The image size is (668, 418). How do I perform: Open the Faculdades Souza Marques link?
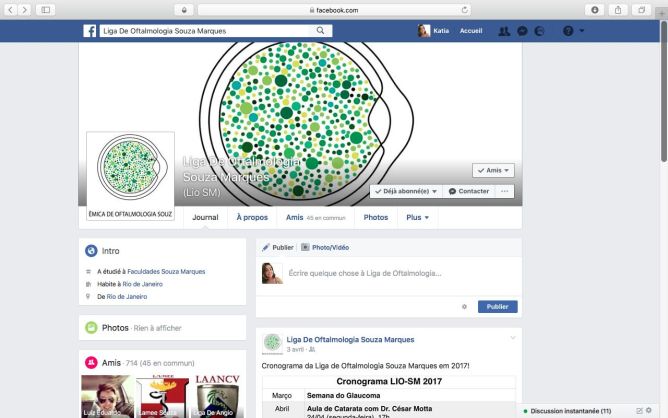(166, 271)
